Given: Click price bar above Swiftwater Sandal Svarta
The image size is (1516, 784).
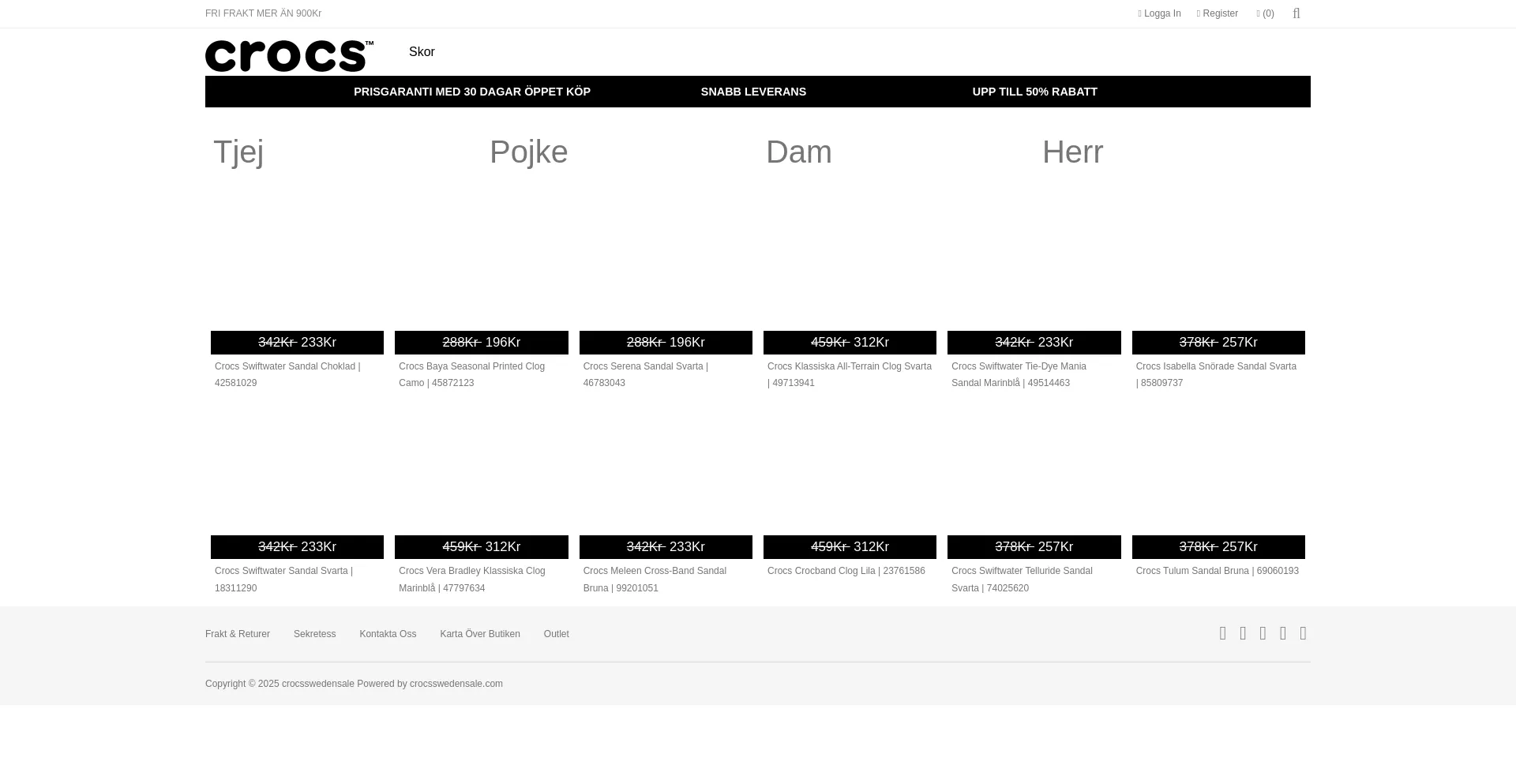Looking at the screenshot, I should (x=297, y=547).
